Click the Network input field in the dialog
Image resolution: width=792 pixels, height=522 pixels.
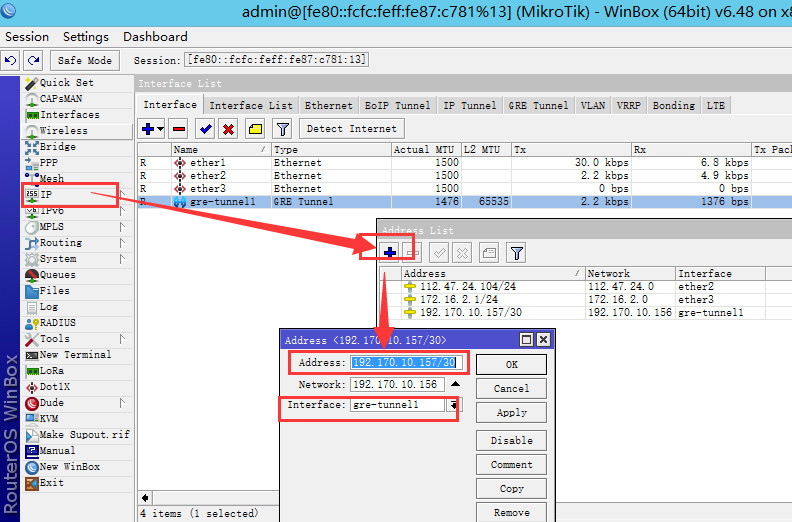[x=398, y=384]
